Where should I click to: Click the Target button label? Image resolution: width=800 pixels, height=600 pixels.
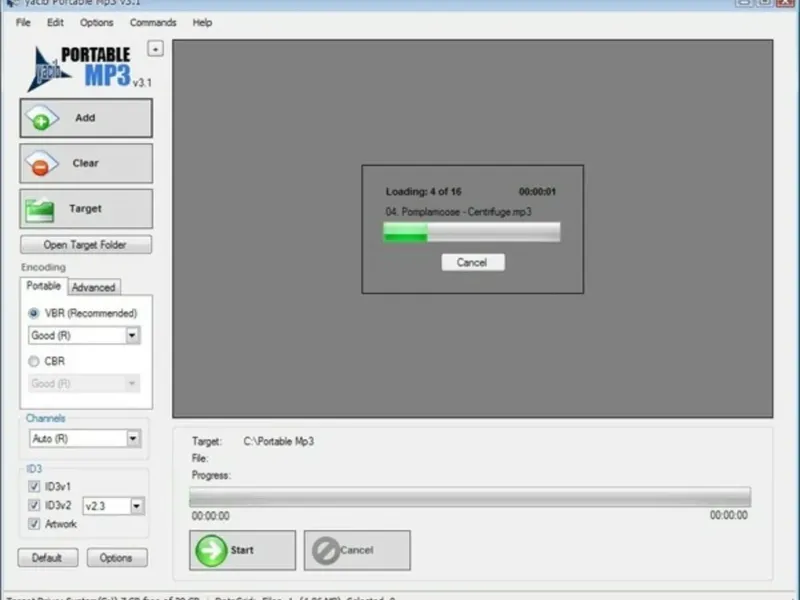coord(85,209)
